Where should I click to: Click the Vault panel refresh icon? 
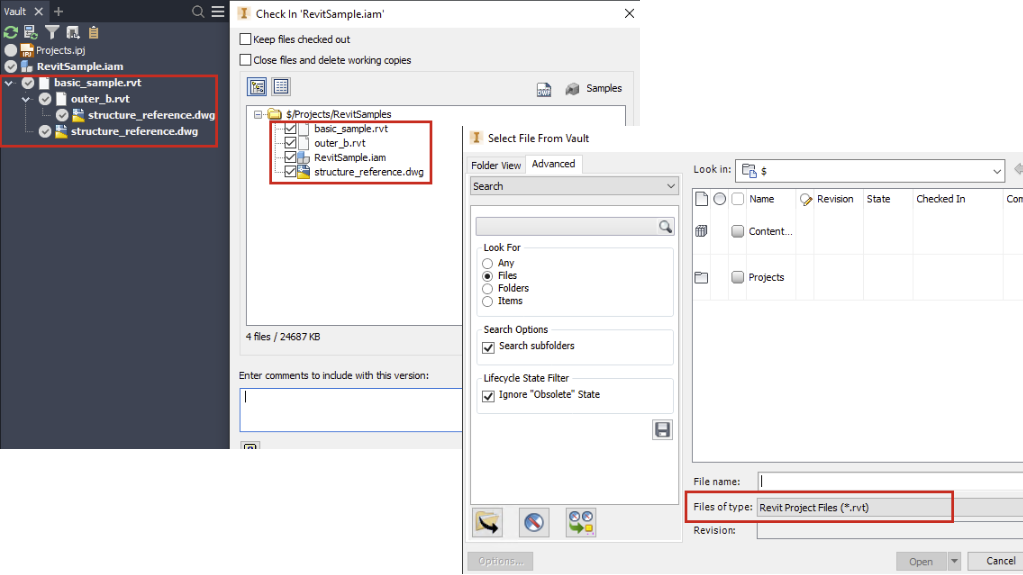pyautogui.click(x=11, y=32)
